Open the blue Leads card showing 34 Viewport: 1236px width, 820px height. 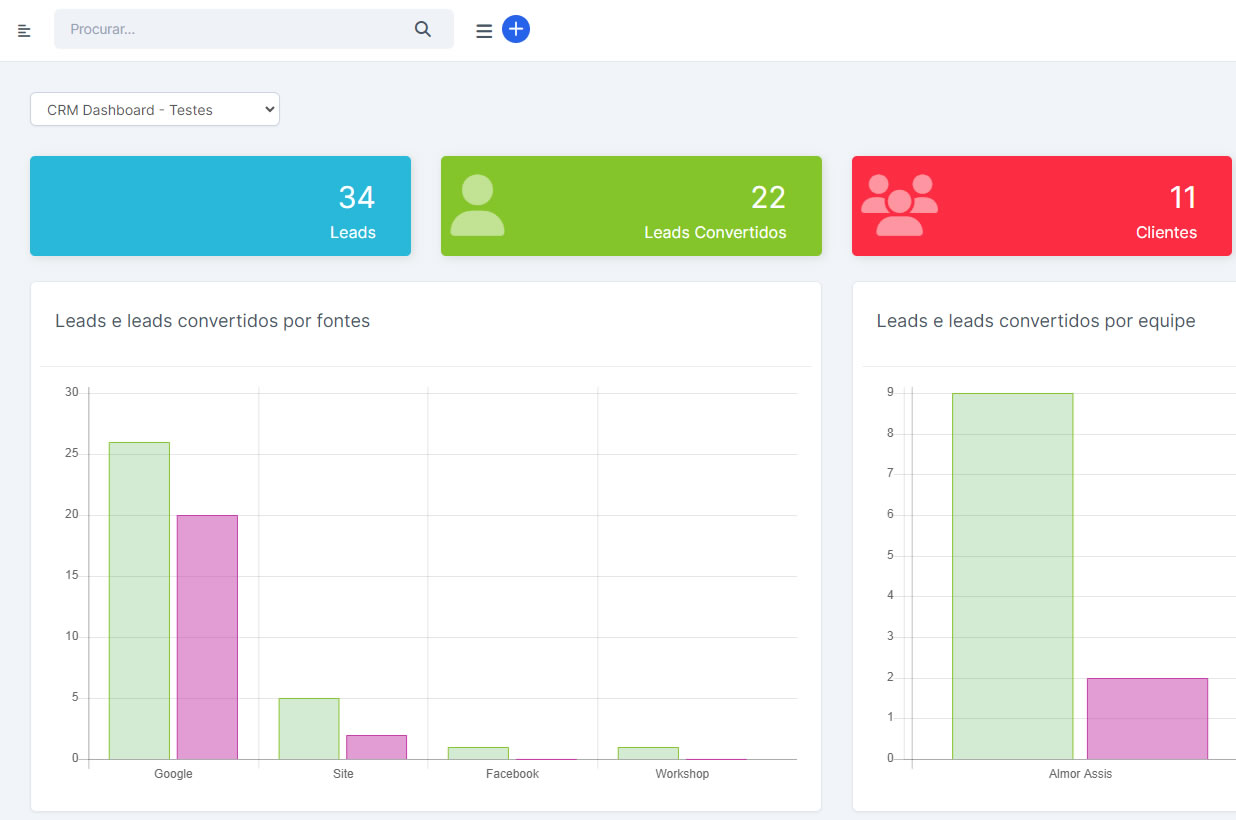coord(220,206)
